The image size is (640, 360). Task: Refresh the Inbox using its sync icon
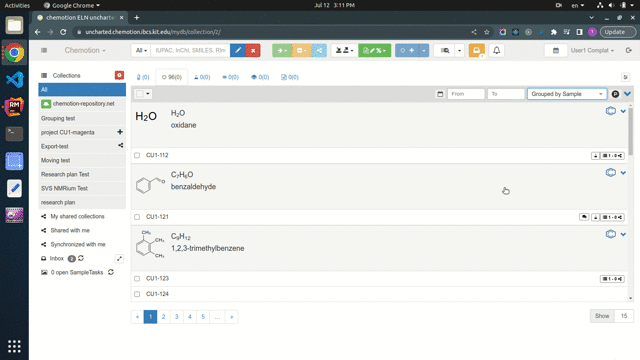(81, 258)
